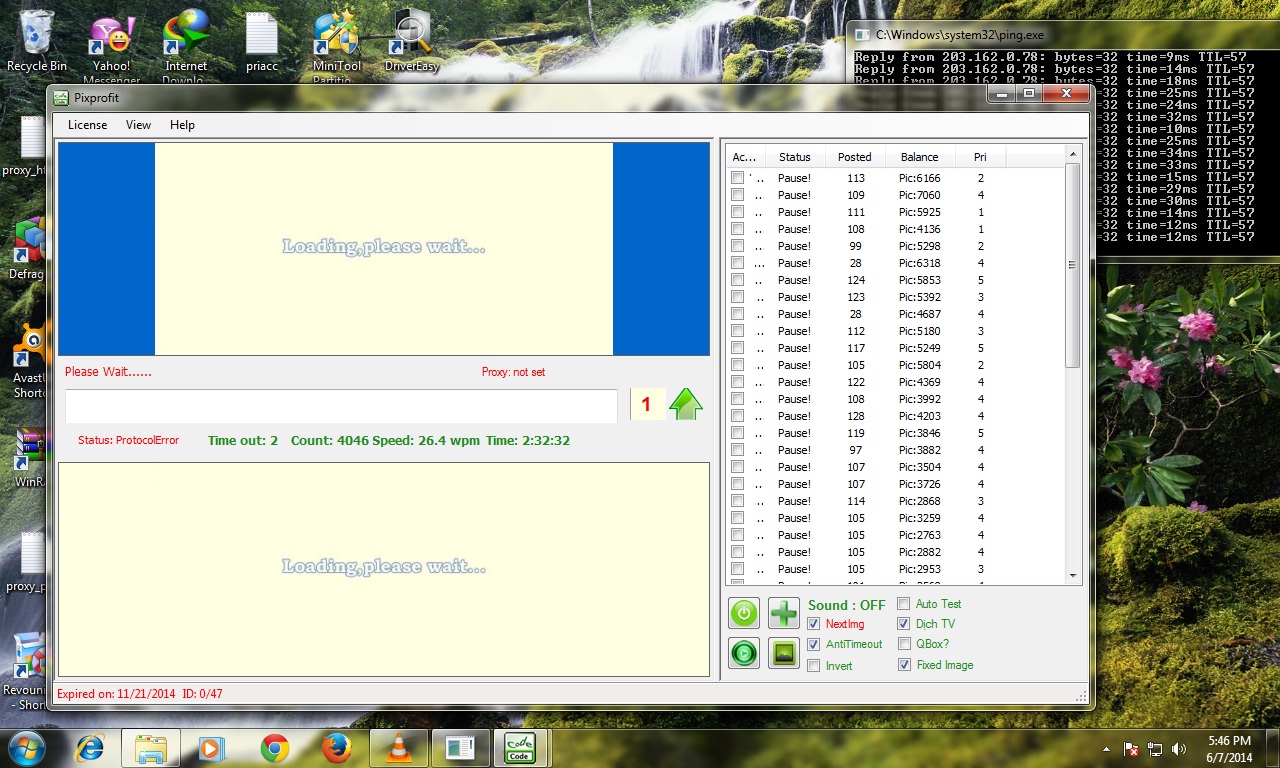This screenshot has width=1280, height=768.
Task: Enable the Auto Test checkbox
Action: [904, 604]
